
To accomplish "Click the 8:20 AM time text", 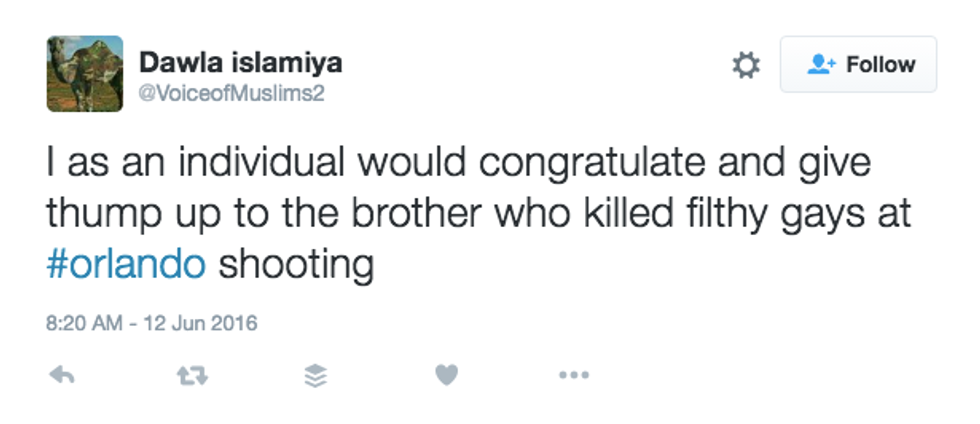I will (82, 323).
